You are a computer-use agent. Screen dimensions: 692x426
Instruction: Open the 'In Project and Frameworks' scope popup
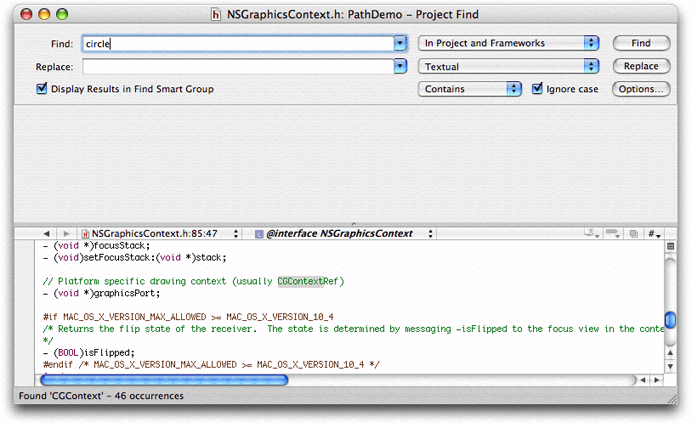509,44
